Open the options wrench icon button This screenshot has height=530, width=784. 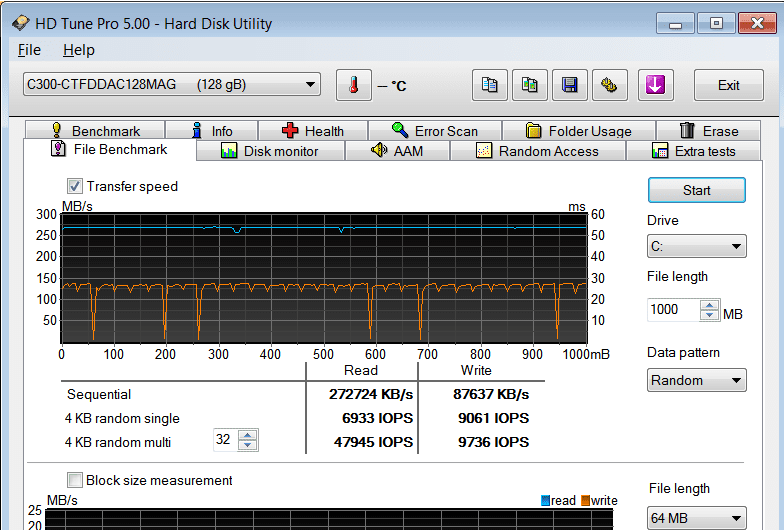tap(610, 85)
